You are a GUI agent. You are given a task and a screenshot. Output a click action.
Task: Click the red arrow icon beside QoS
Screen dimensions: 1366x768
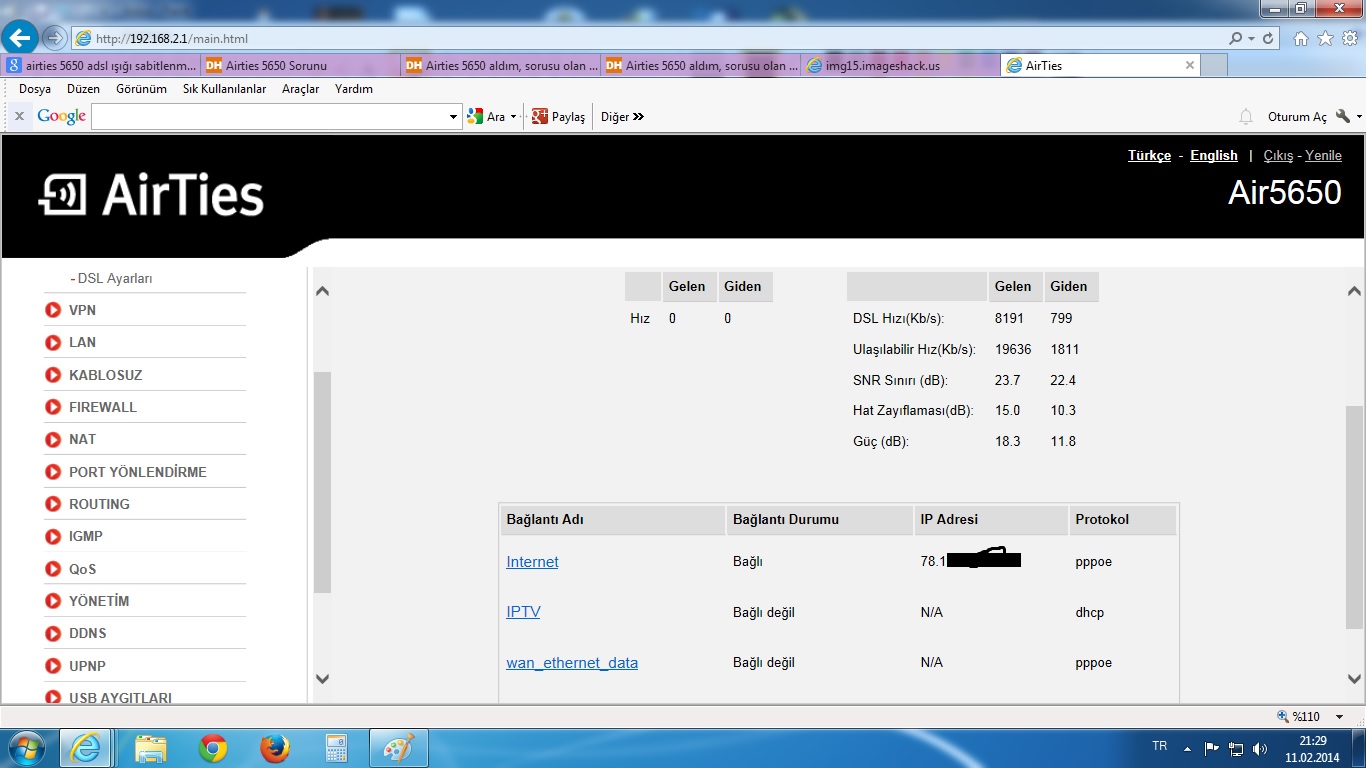click(x=53, y=569)
